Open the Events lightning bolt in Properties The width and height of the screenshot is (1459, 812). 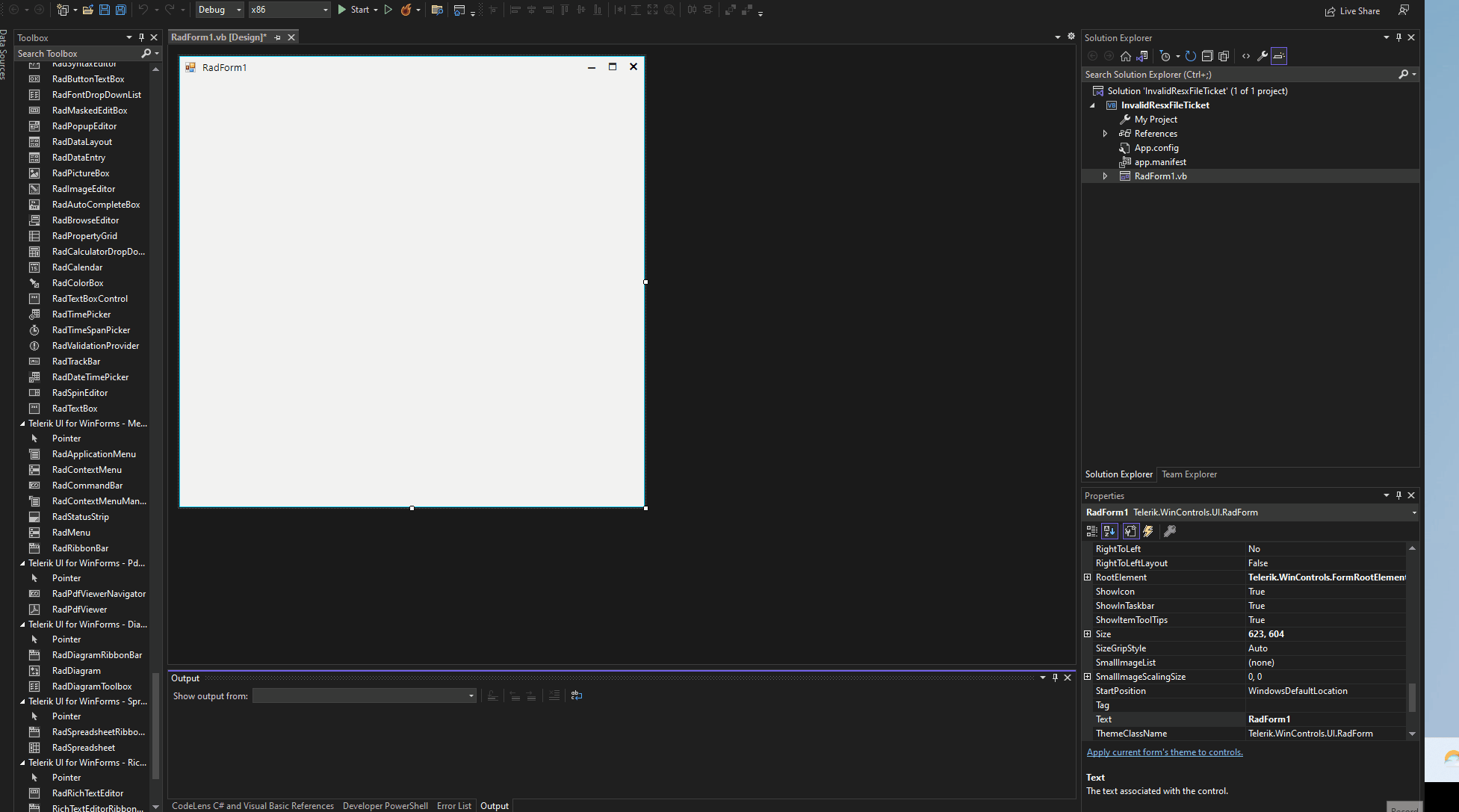[x=1148, y=531]
